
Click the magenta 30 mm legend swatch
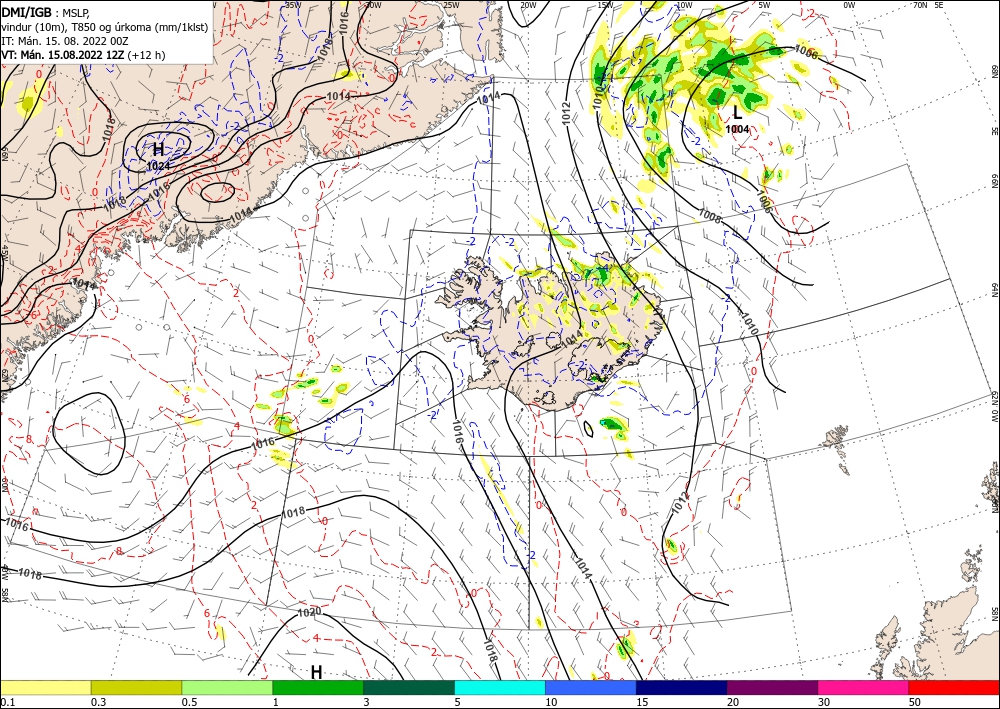point(864,687)
